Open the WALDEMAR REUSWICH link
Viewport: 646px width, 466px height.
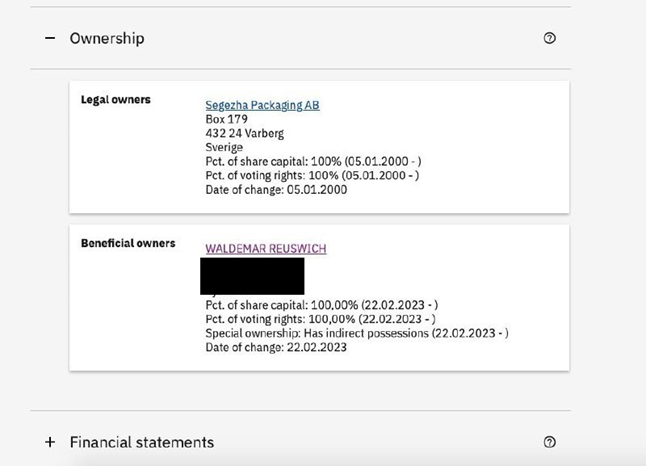266,248
